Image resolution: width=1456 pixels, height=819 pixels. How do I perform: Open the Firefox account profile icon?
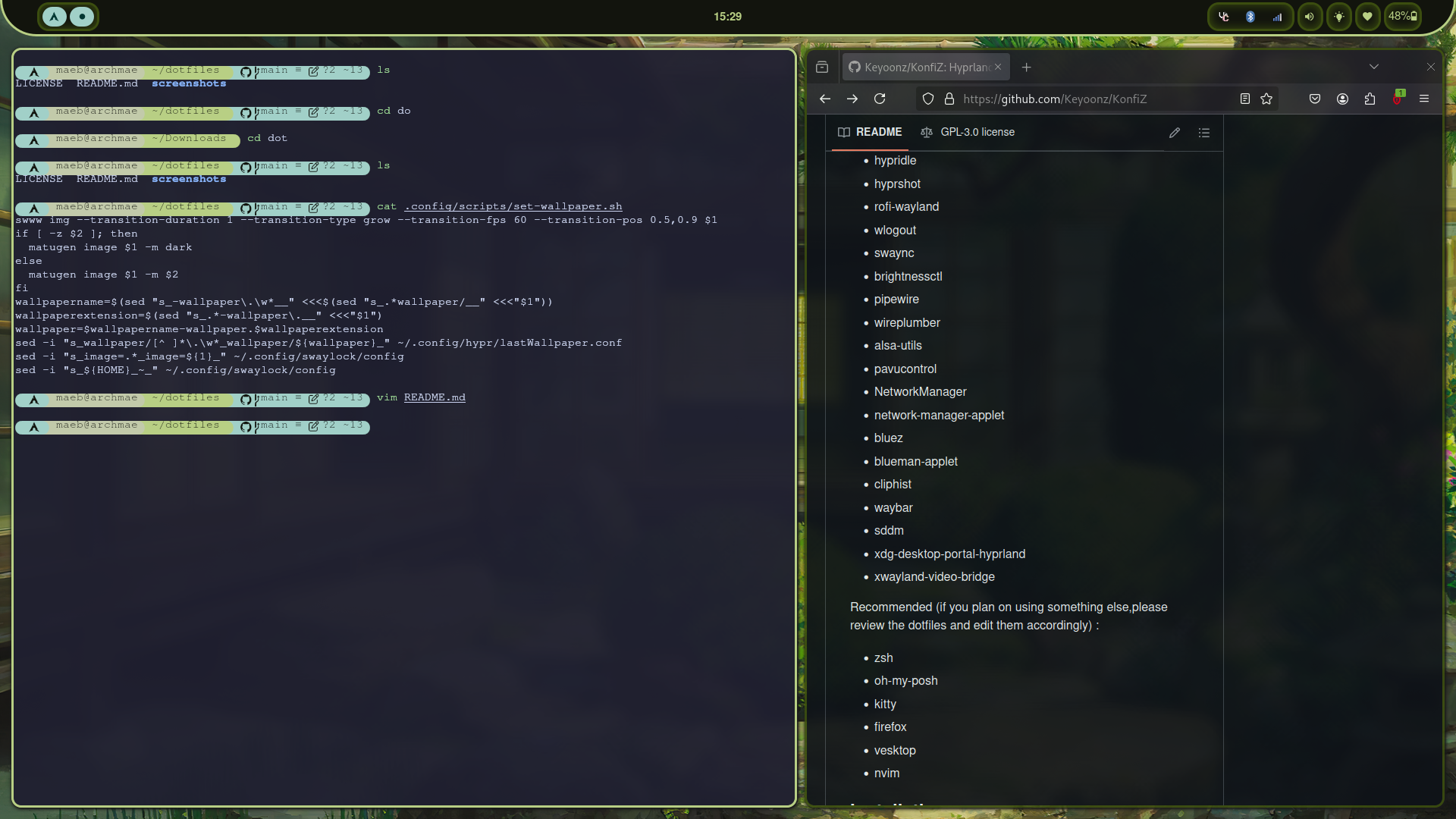point(1342,99)
